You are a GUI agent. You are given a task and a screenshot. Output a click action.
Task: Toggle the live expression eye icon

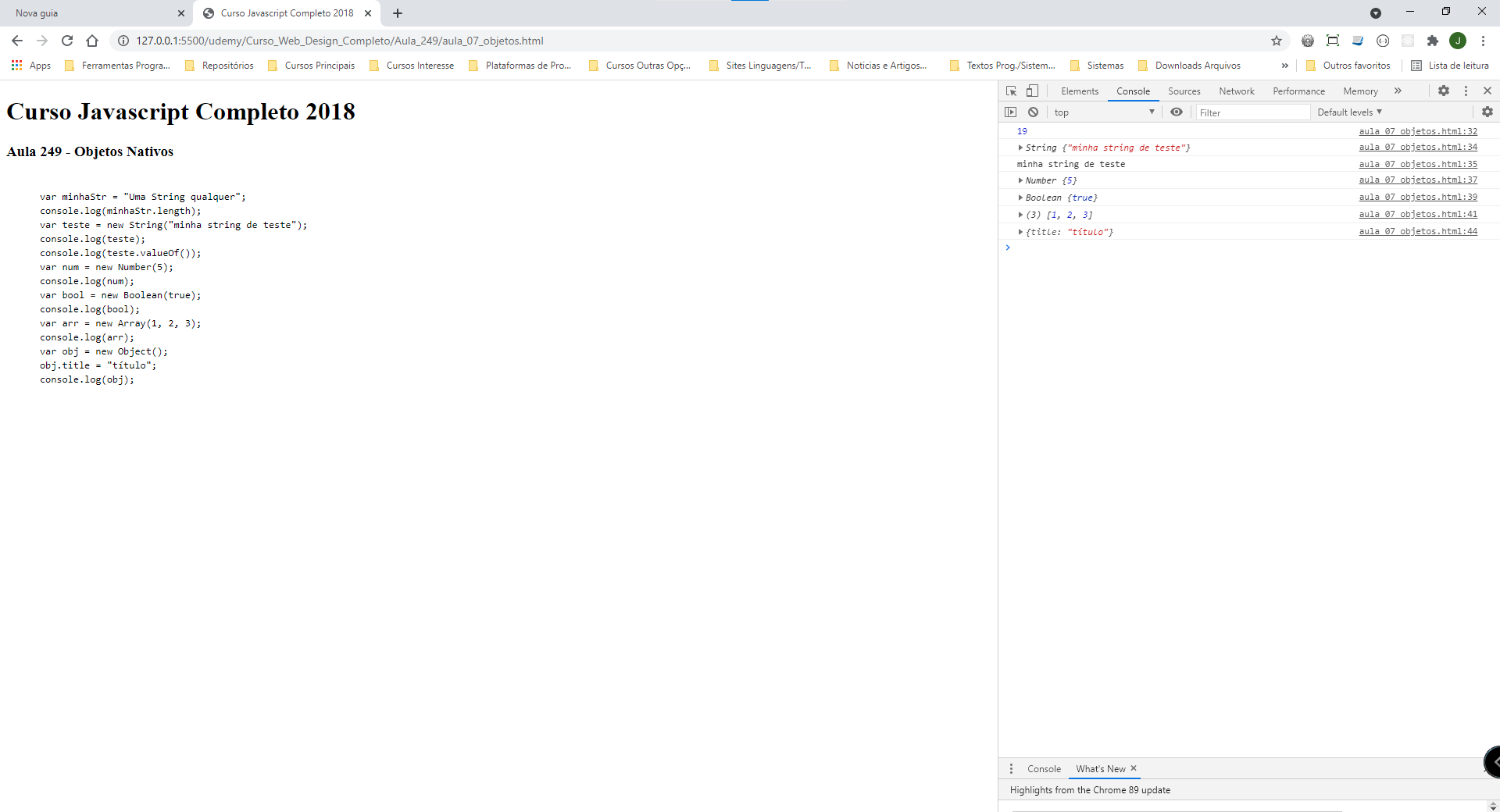point(1177,112)
